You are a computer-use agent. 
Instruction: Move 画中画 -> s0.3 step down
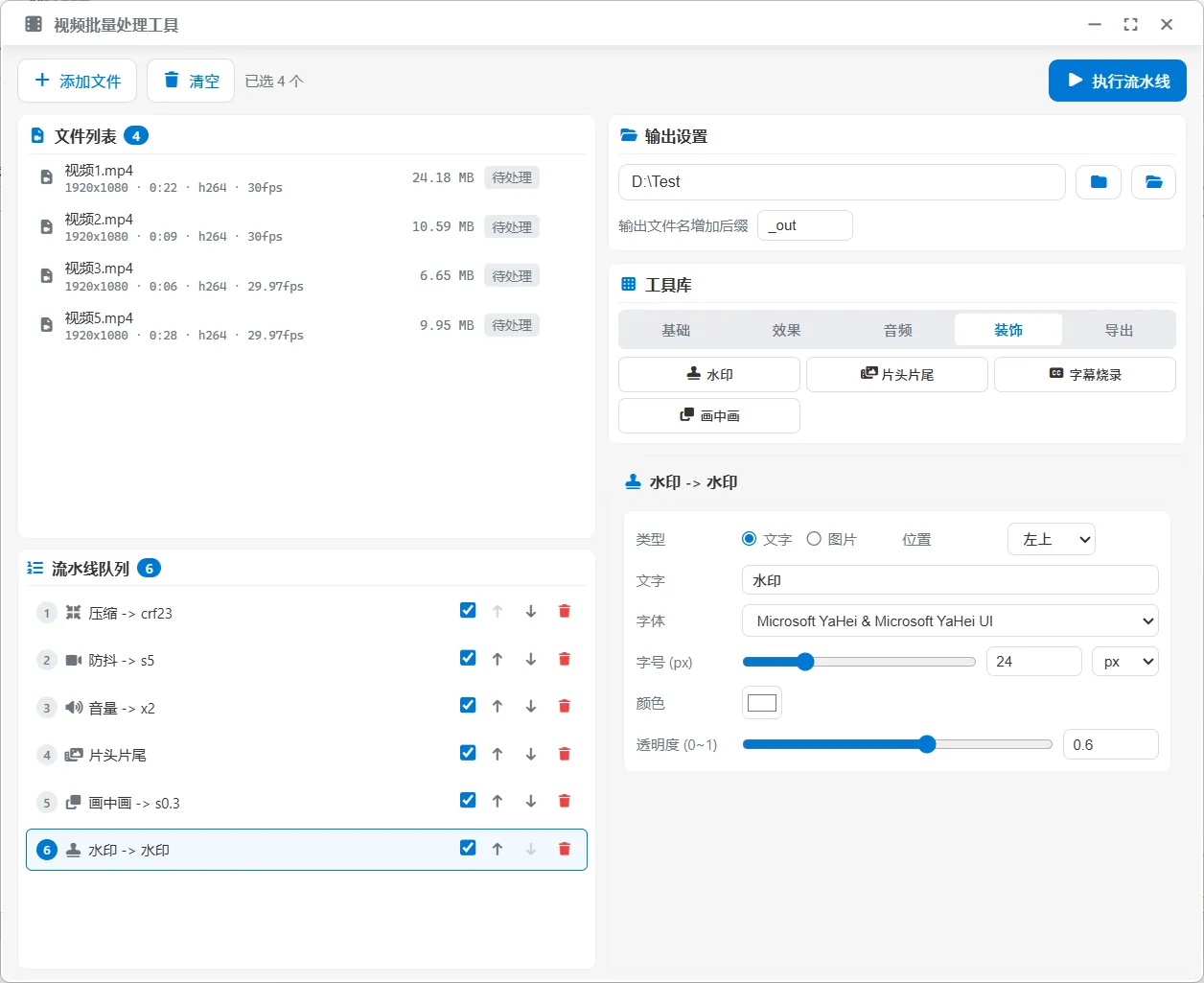point(530,802)
